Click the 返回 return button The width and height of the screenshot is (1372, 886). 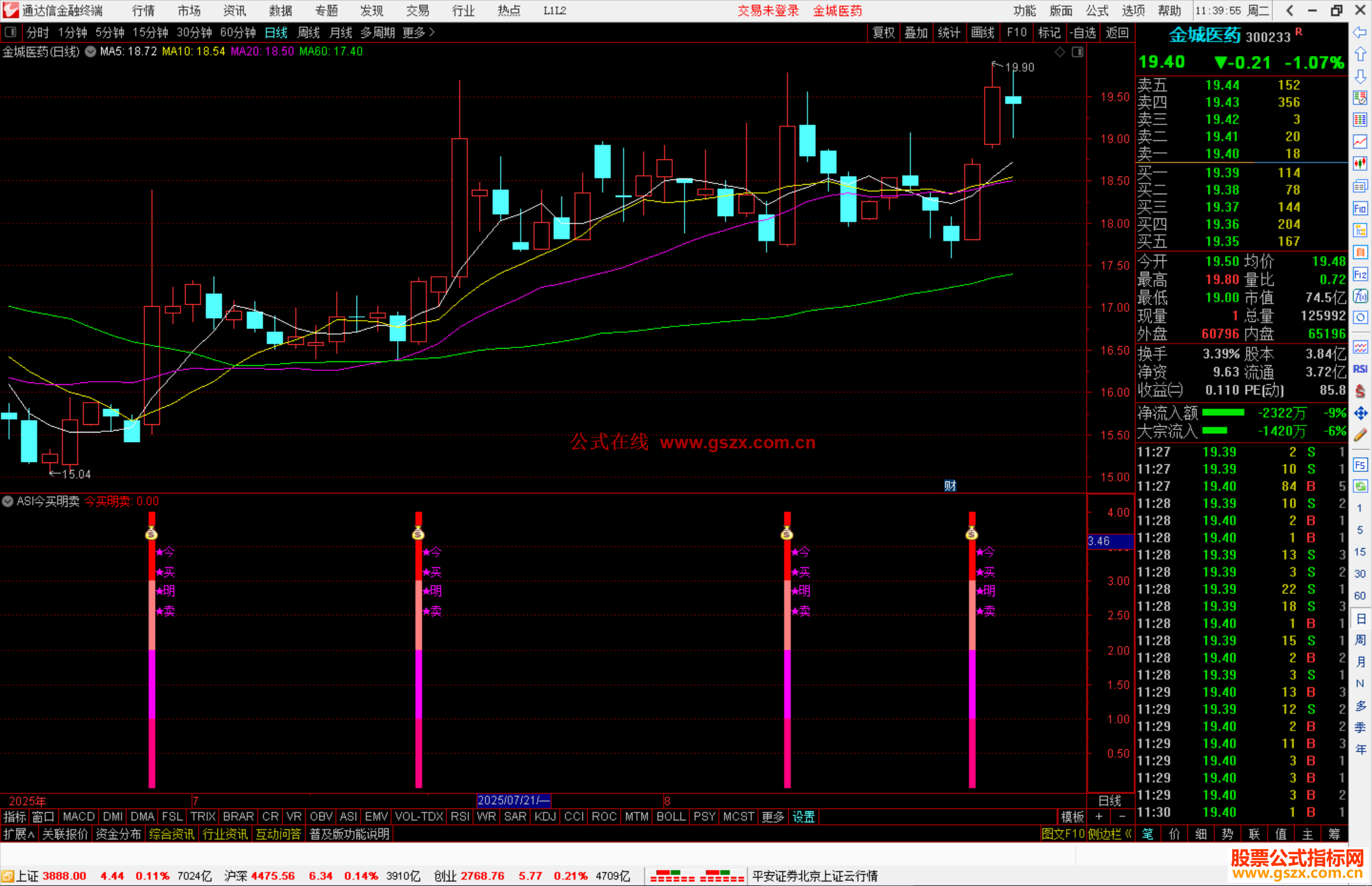(x=1117, y=32)
